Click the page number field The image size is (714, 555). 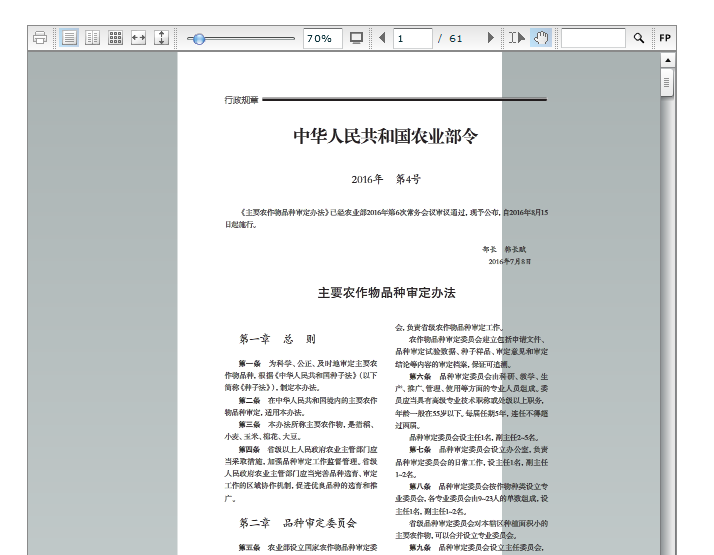[413, 38]
